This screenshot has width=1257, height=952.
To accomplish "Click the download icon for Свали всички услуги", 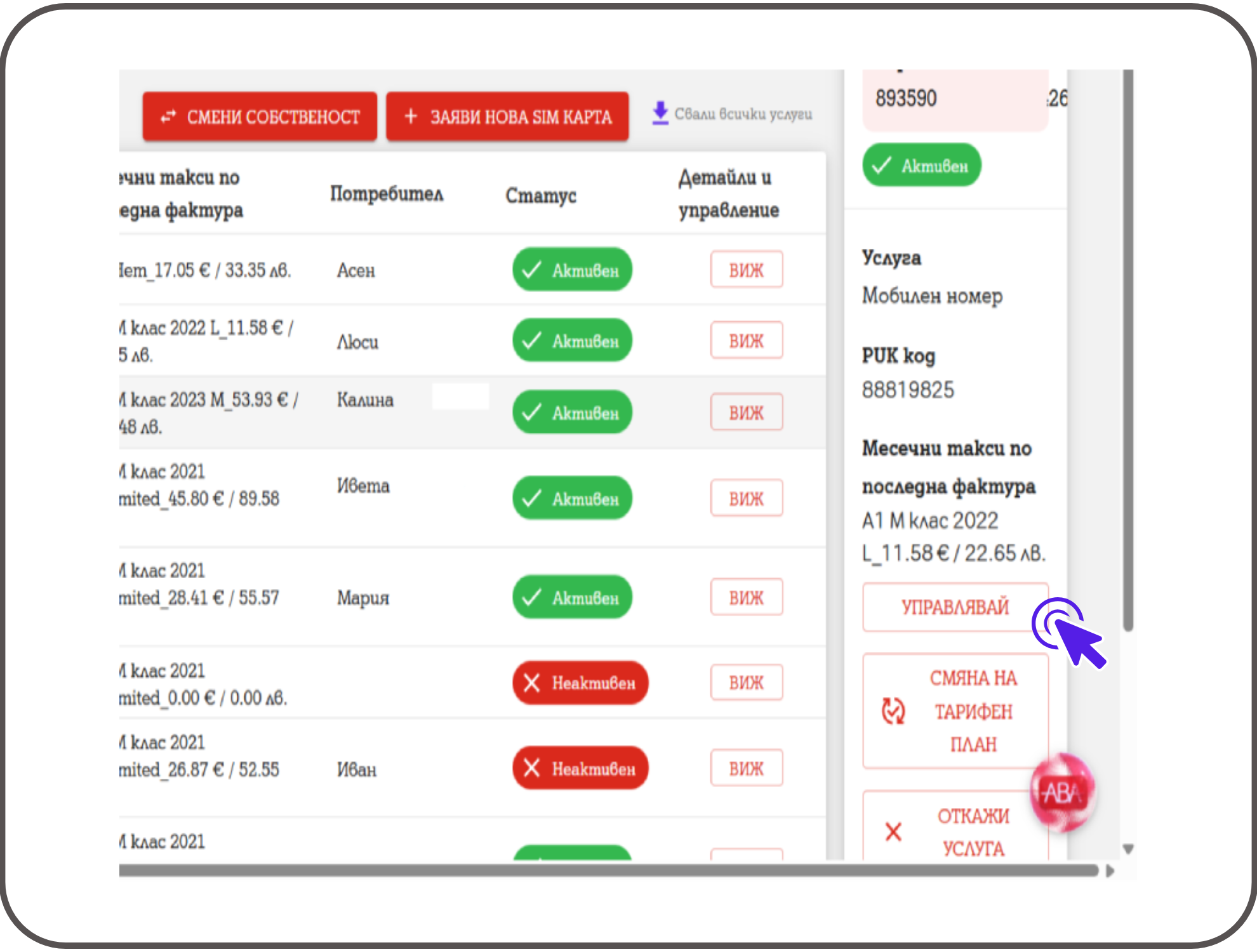I will (x=660, y=113).
